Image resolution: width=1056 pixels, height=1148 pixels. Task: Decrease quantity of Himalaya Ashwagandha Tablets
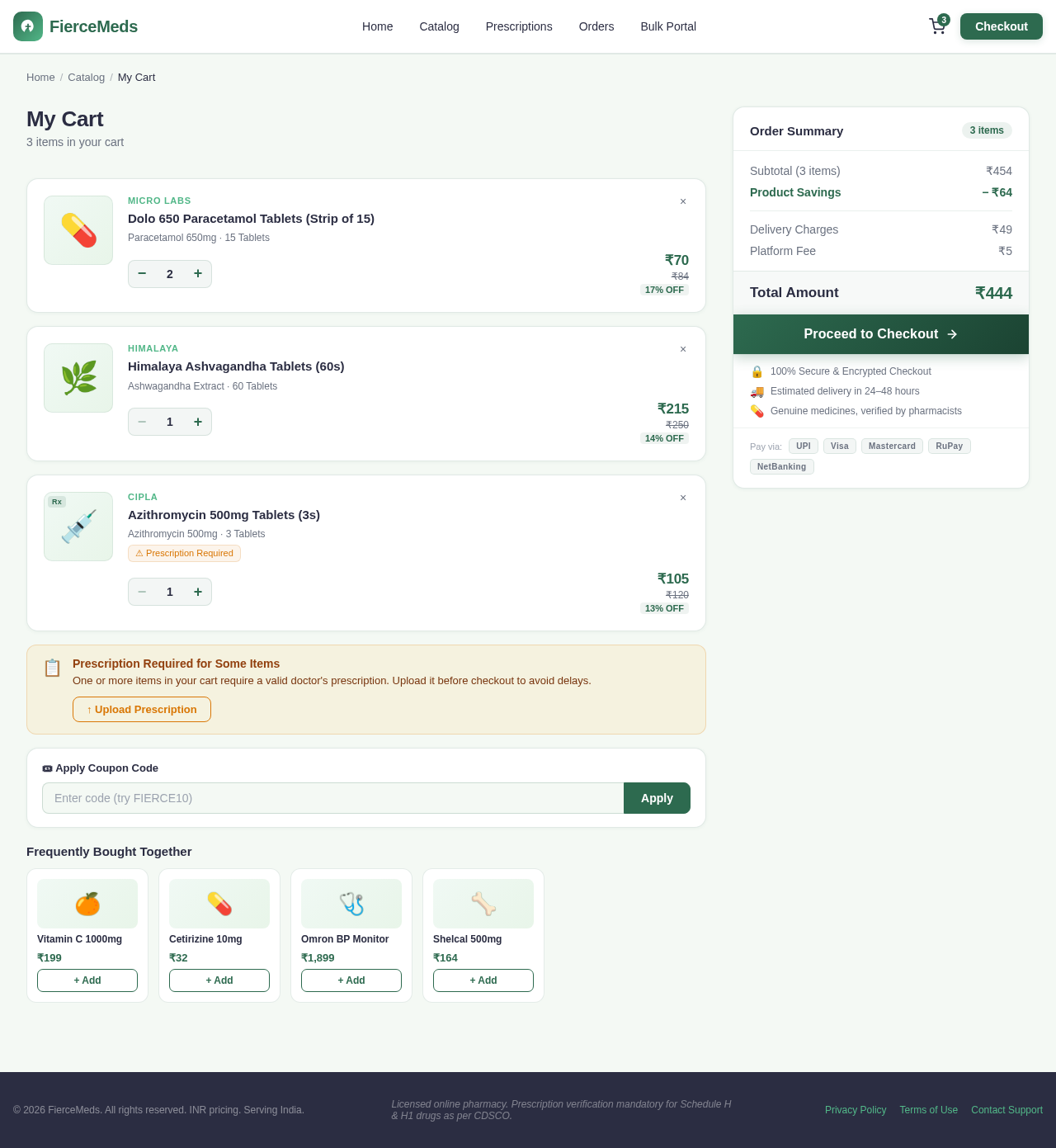point(141,422)
